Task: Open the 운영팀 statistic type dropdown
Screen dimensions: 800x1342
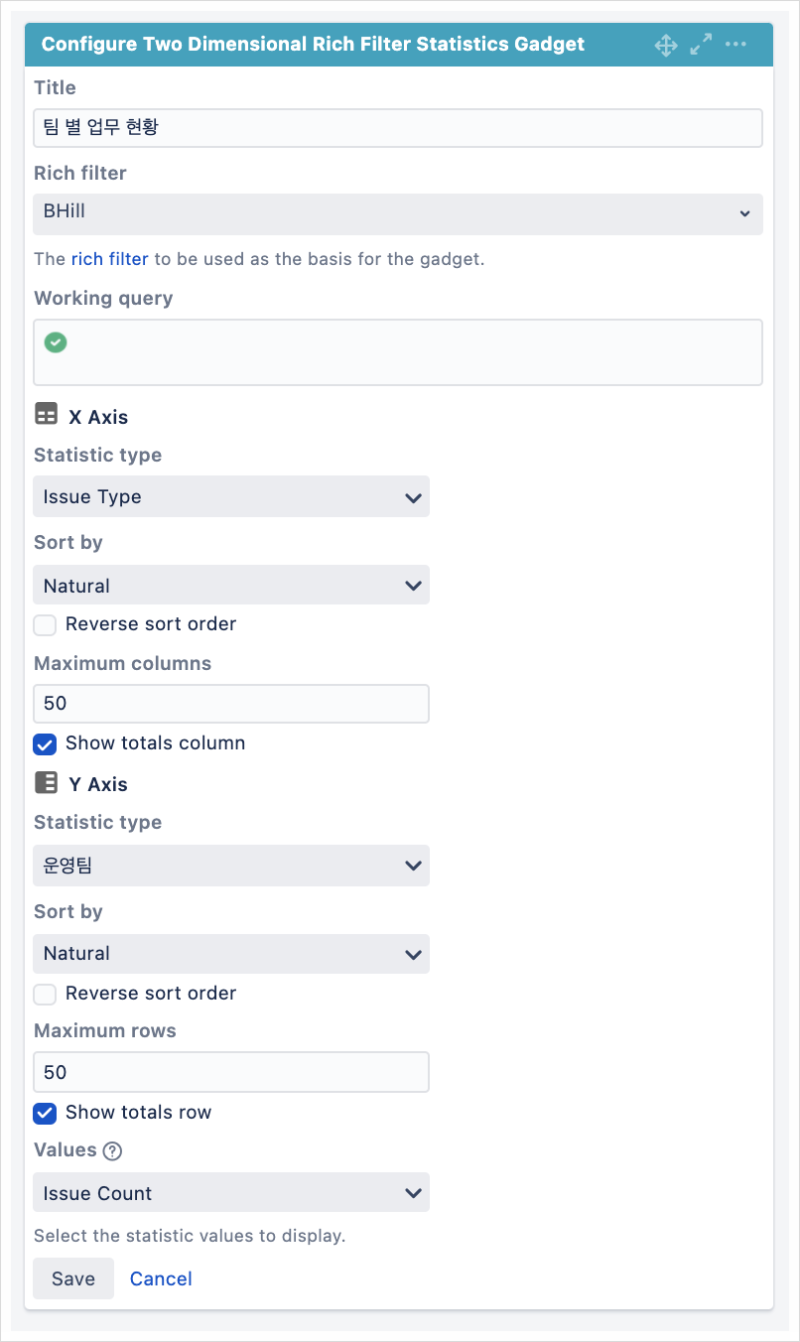Action: [x=231, y=865]
